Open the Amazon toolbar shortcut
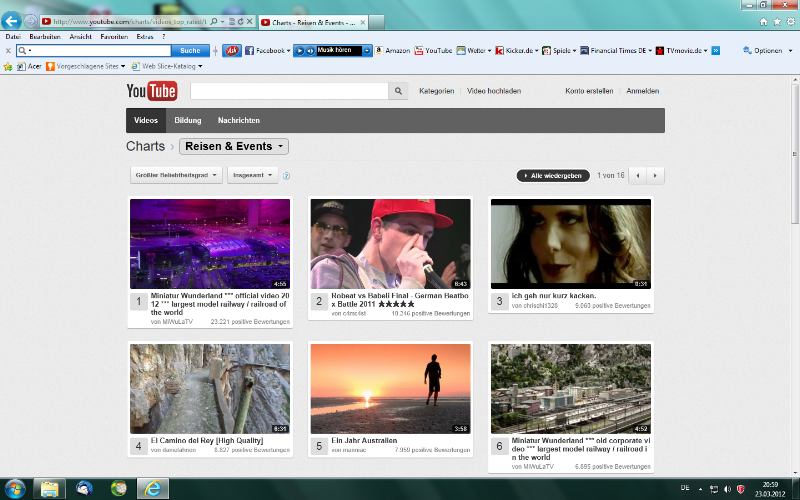 [393, 50]
